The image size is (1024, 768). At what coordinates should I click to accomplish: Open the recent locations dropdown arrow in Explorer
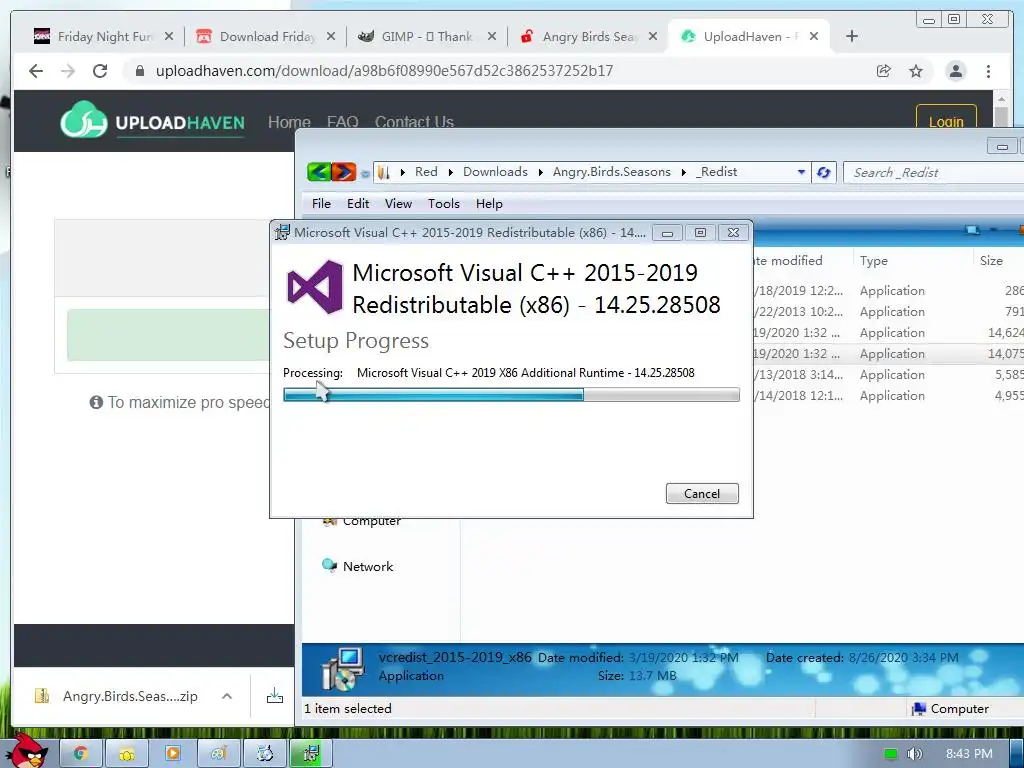click(x=365, y=174)
